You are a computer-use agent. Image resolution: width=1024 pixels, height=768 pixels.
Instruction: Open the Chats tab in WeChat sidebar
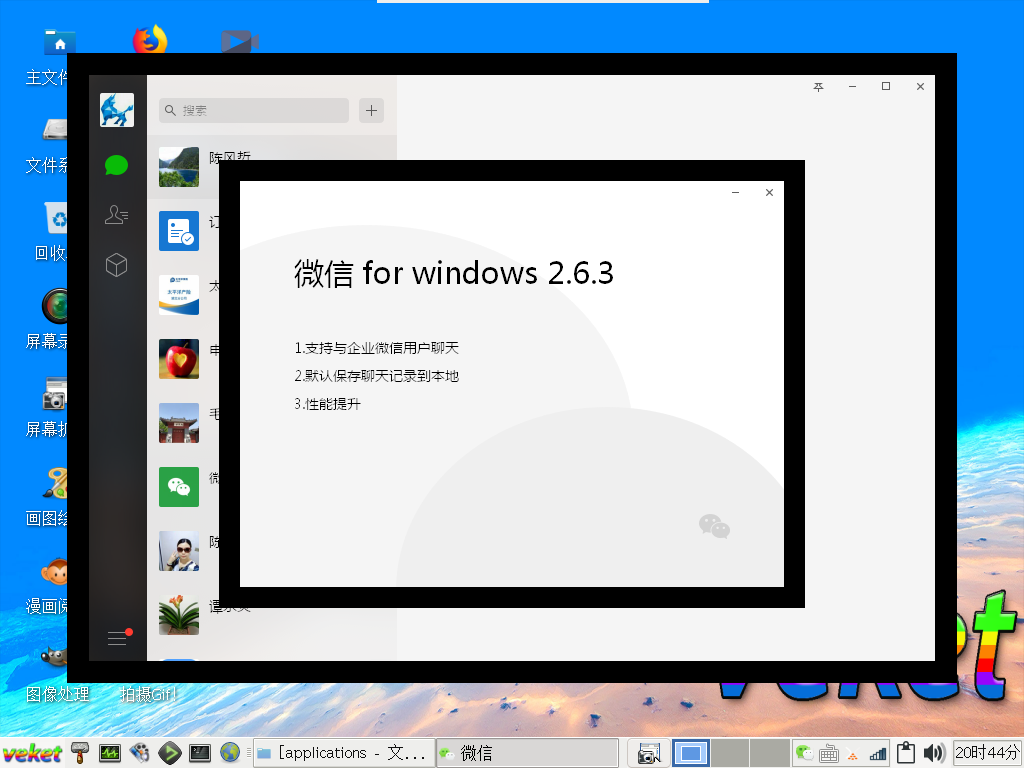pyautogui.click(x=117, y=165)
